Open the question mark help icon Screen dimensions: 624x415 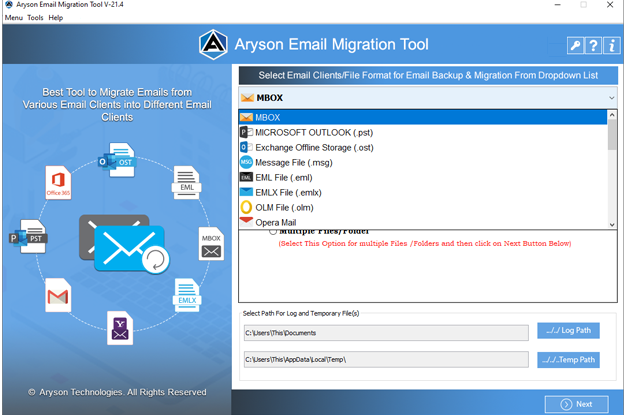tap(593, 45)
